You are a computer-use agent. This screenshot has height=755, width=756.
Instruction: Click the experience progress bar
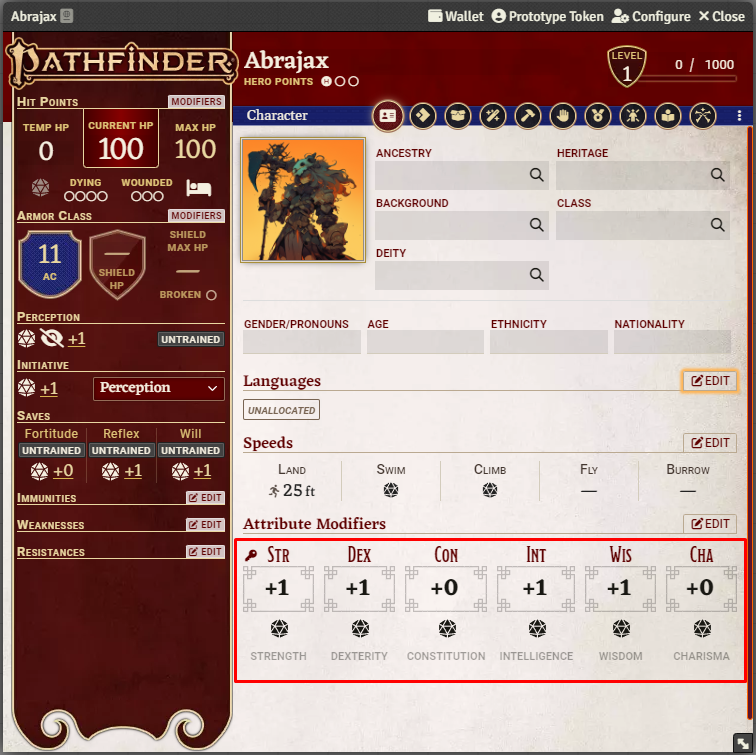click(x=689, y=79)
